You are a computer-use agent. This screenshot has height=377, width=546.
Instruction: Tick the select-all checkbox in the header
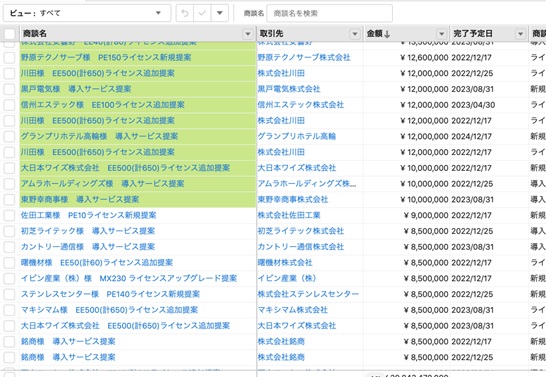(x=10, y=34)
